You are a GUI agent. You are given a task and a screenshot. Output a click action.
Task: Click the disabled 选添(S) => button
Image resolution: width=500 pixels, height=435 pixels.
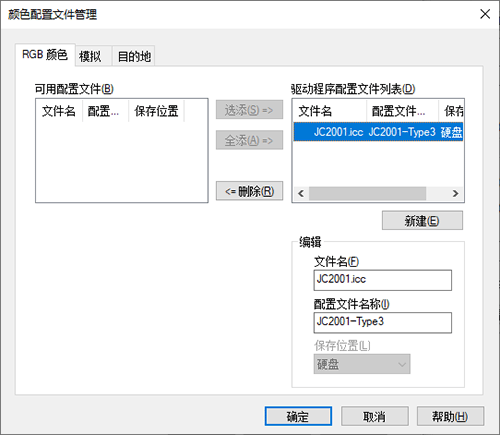[x=249, y=110]
